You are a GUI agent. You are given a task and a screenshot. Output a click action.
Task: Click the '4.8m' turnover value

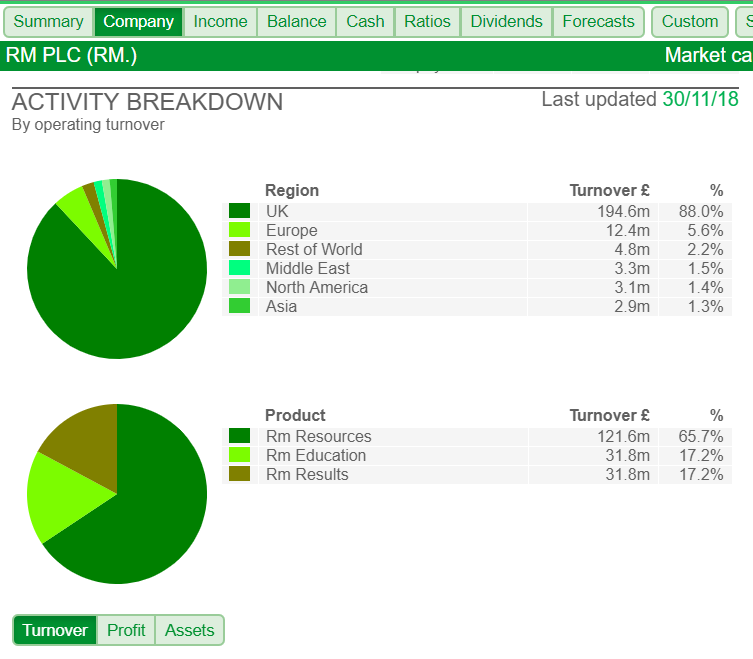(632, 249)
